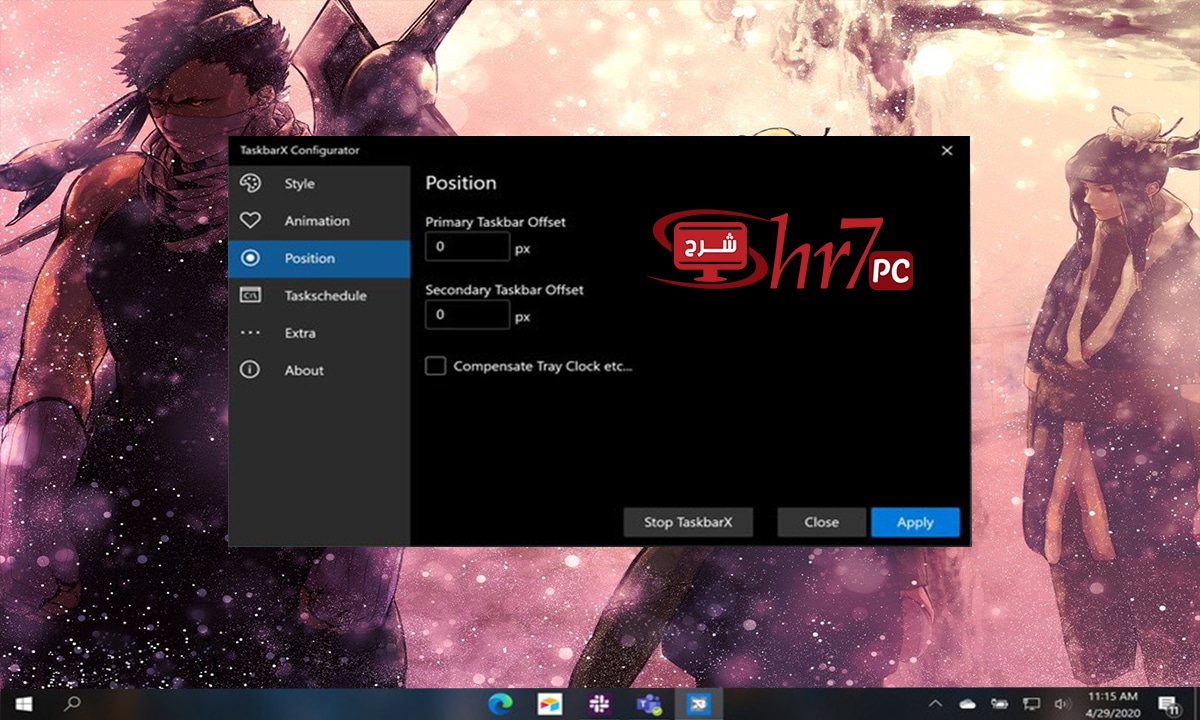This screenshot has width=1200, height=720.
Task: Select the Position radio-dot icon
Action: tap(250, 258)
